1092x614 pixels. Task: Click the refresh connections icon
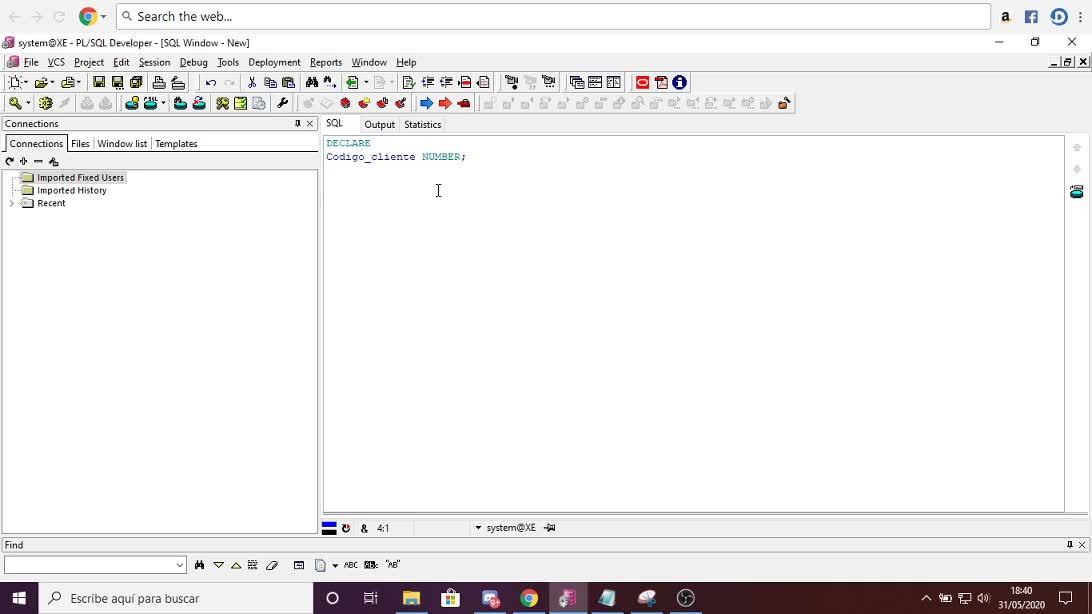pos(9,162)
